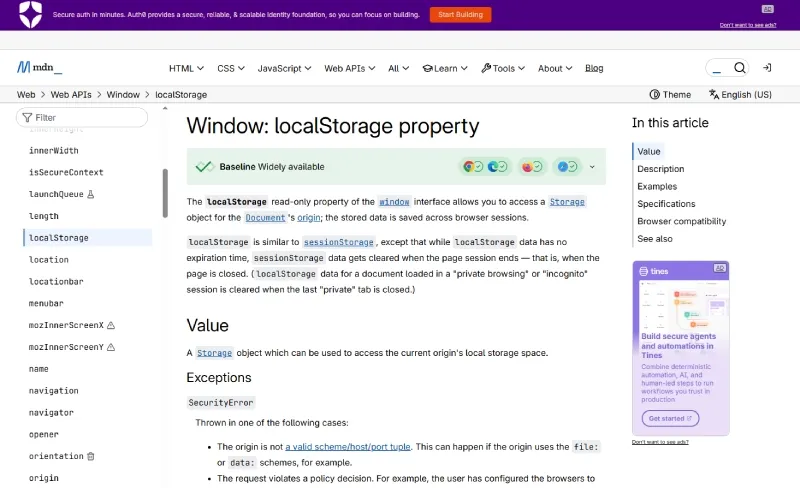Select localStorage in sidebar
The width and height of the screenshot is (800, 488).
point(88,238)
